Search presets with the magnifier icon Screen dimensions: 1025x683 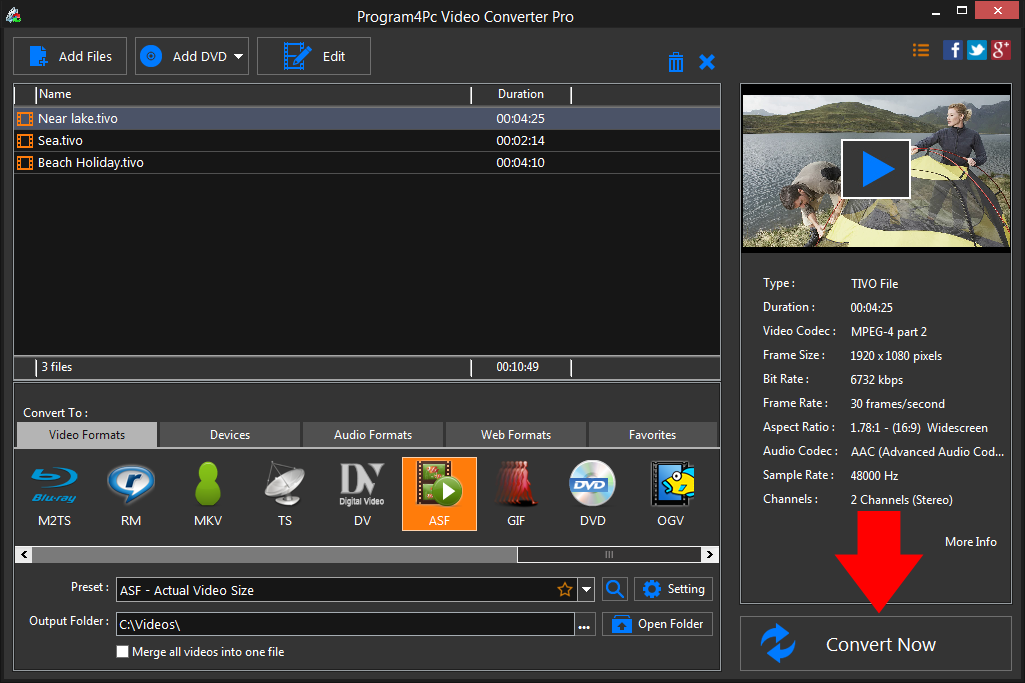[614, 590]
